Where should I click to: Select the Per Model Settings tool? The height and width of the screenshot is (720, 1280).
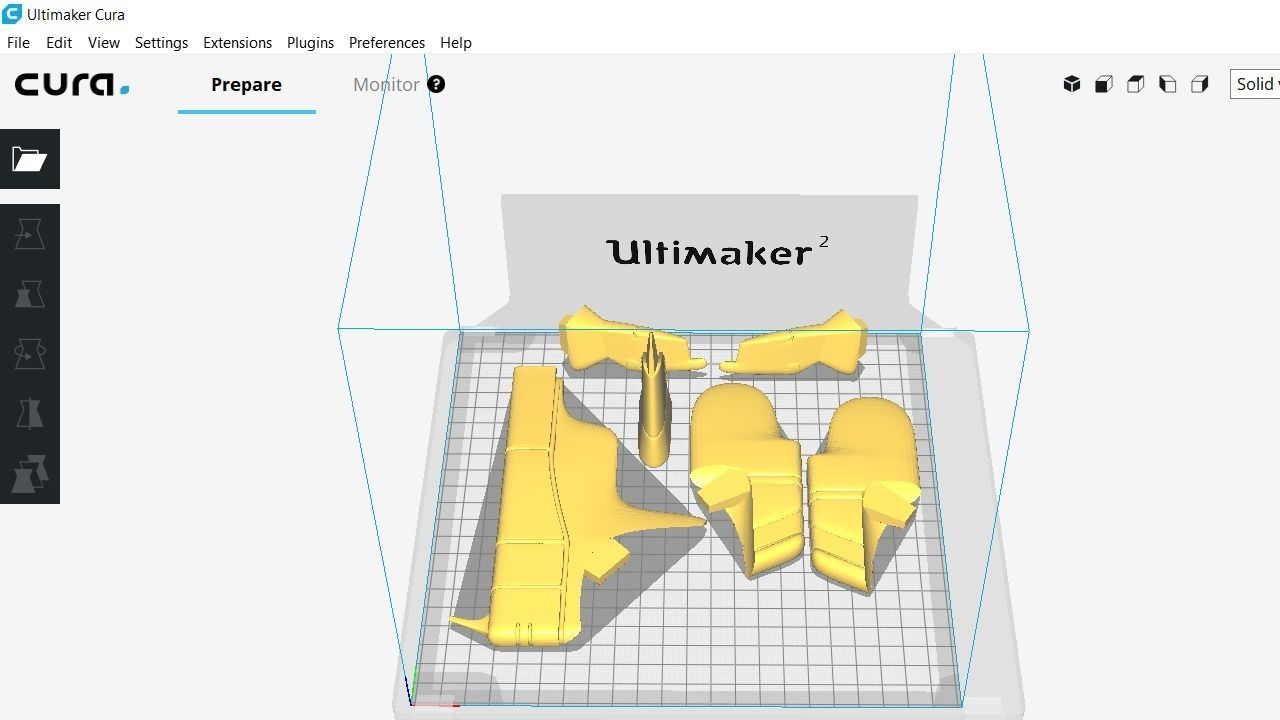point(30,474)
